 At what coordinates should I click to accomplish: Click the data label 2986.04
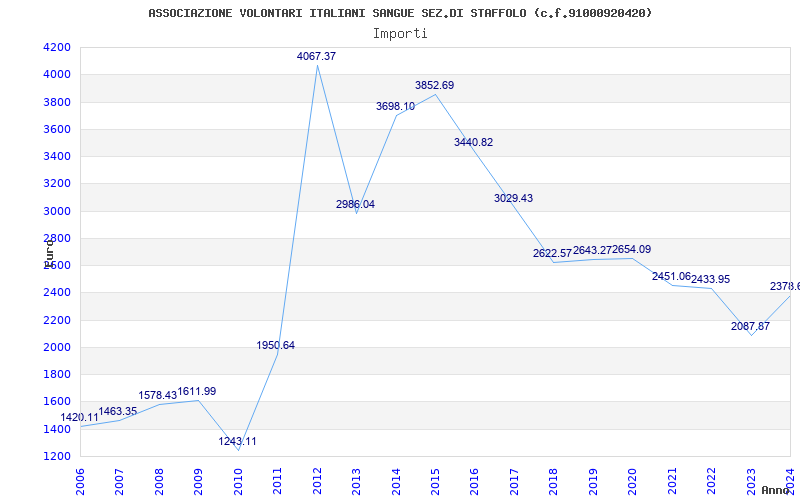coord(355,204)
